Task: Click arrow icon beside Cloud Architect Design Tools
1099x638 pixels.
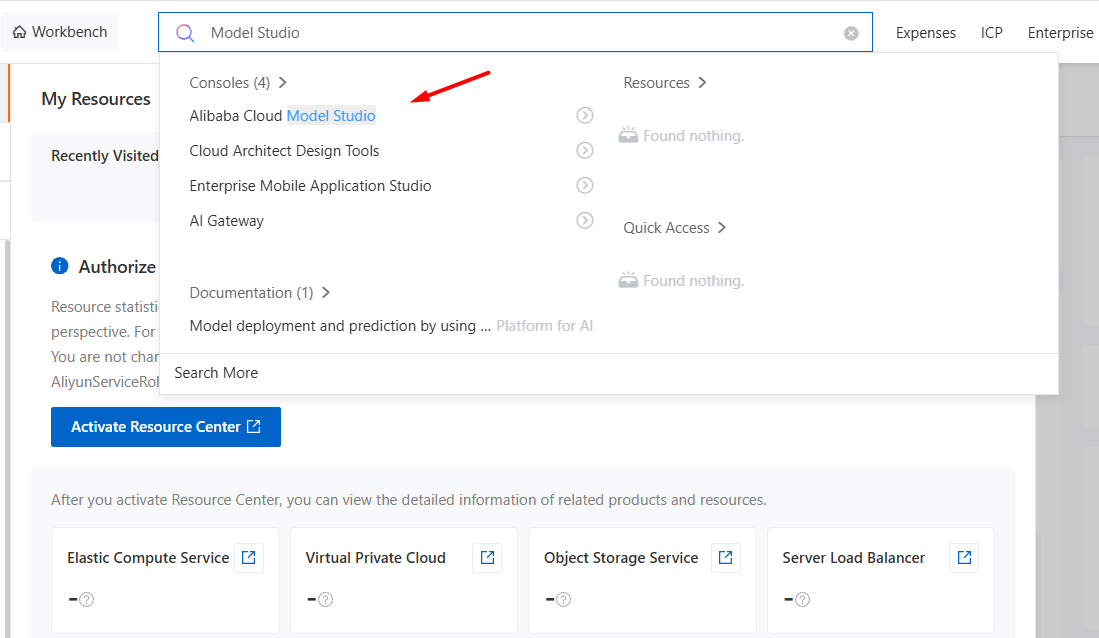Action: coord(585,151)
